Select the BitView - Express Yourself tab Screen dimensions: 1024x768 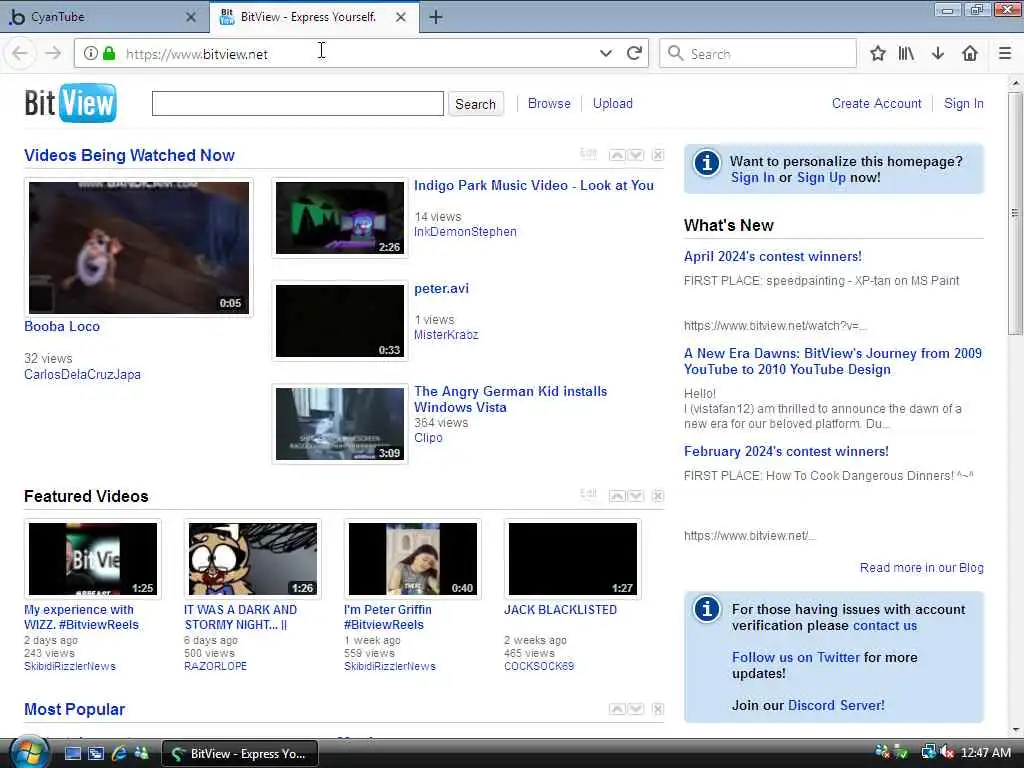pyautogui.click(x=315, y=17)
